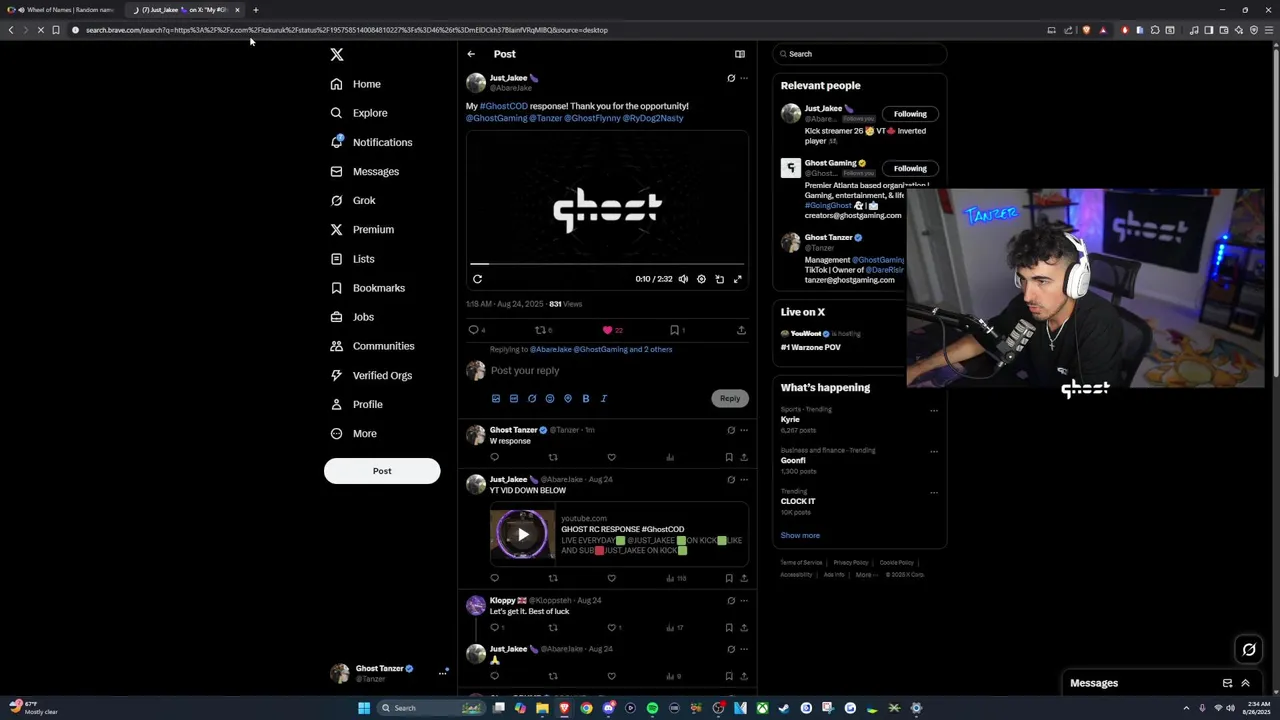The image size is (1280, 720).
Task: Click Show more under What's happening
Action: (x=800, y=536)
